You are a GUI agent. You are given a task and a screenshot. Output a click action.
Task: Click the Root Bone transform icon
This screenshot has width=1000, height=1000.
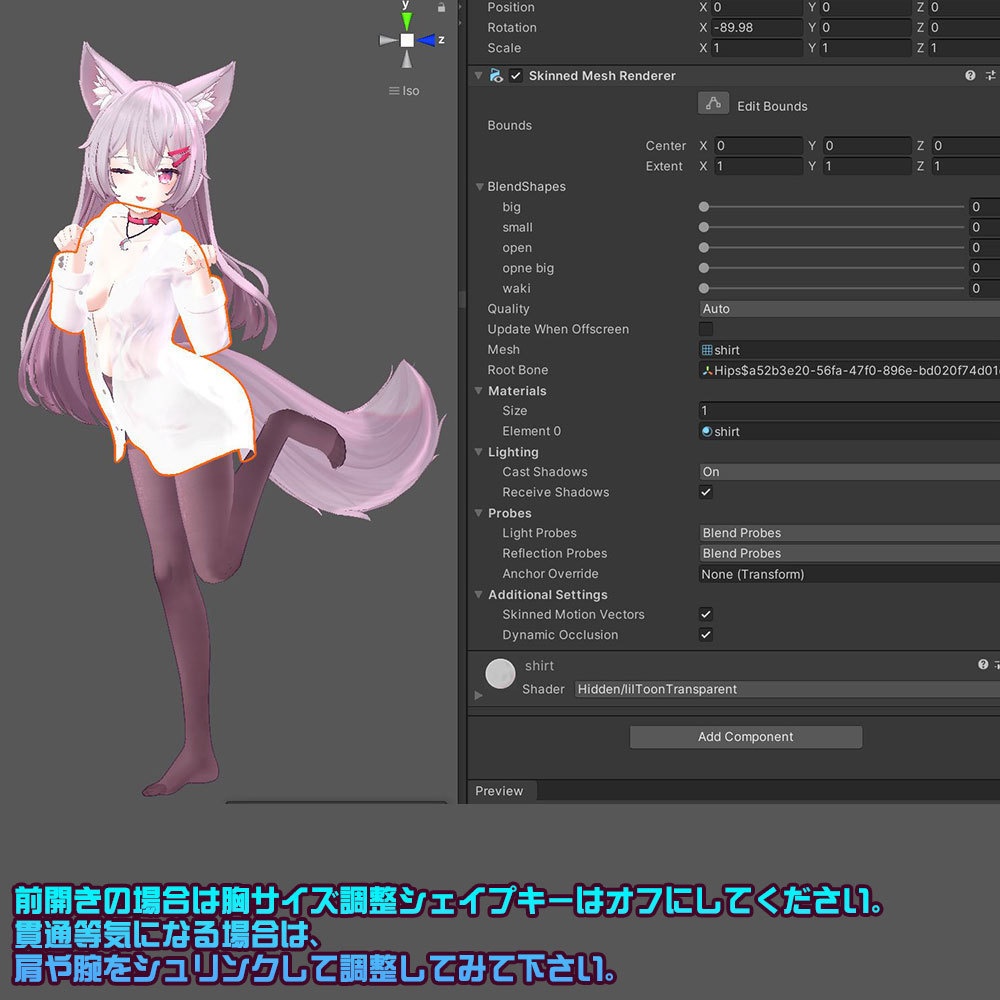[707, 371]
